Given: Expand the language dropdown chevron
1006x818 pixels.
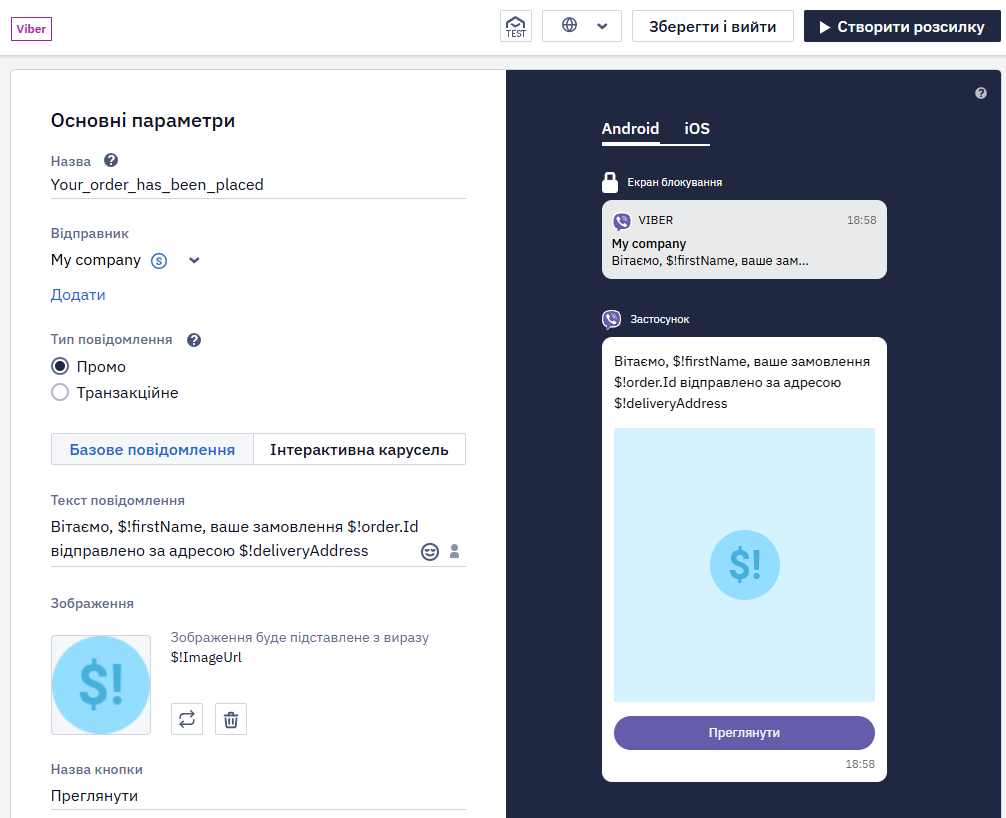Looking at the screenshot, I should tap(602, 26).
